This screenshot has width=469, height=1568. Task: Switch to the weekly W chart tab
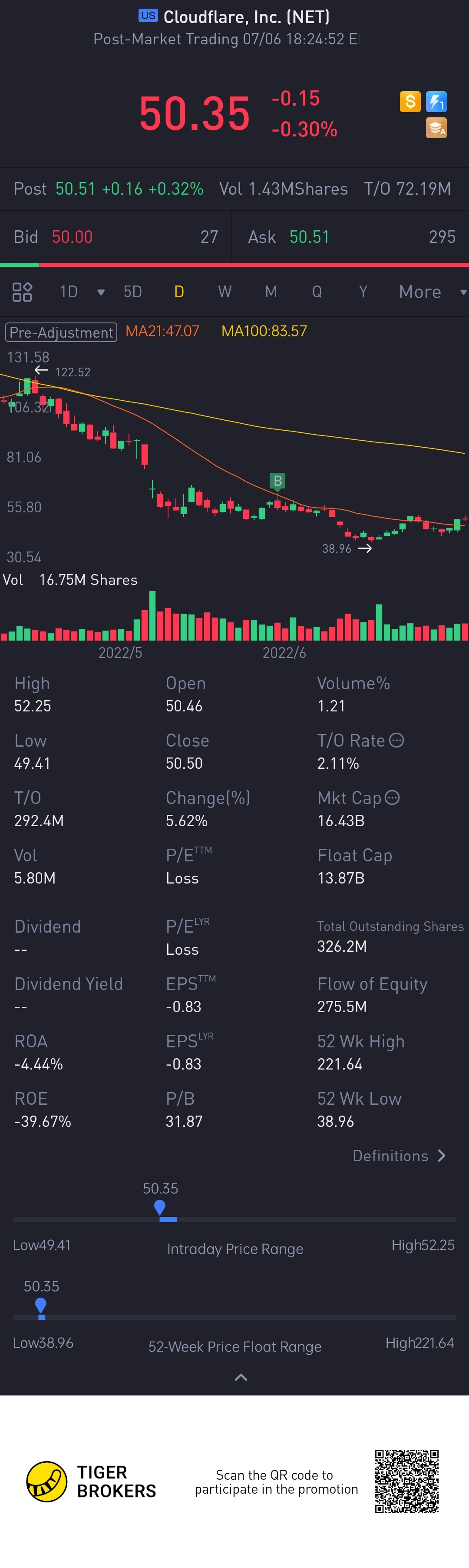pos(225,292)
